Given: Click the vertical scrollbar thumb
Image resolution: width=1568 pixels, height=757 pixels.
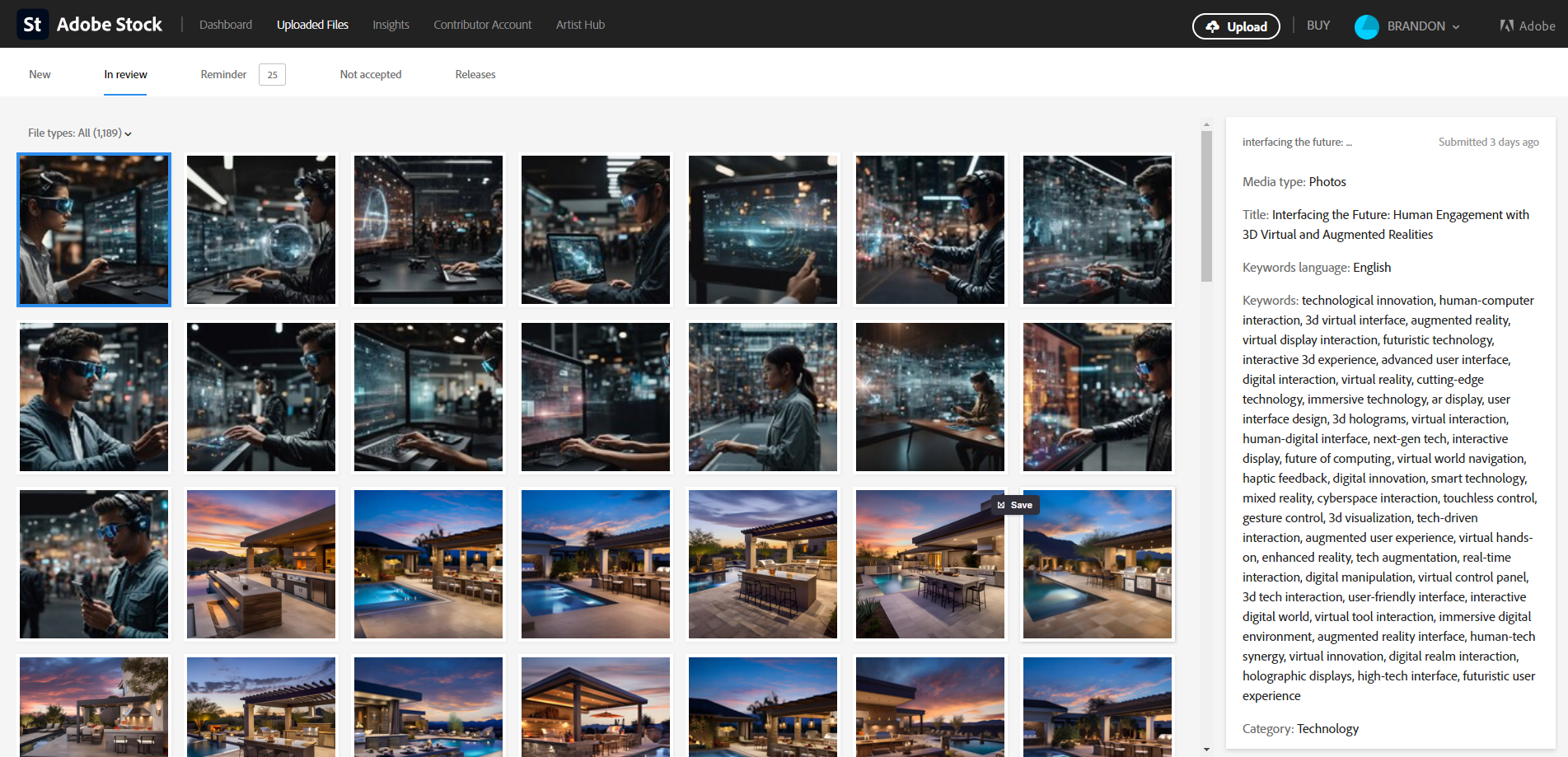Looking at the screenshot, I should click(x=1206, y=206).
